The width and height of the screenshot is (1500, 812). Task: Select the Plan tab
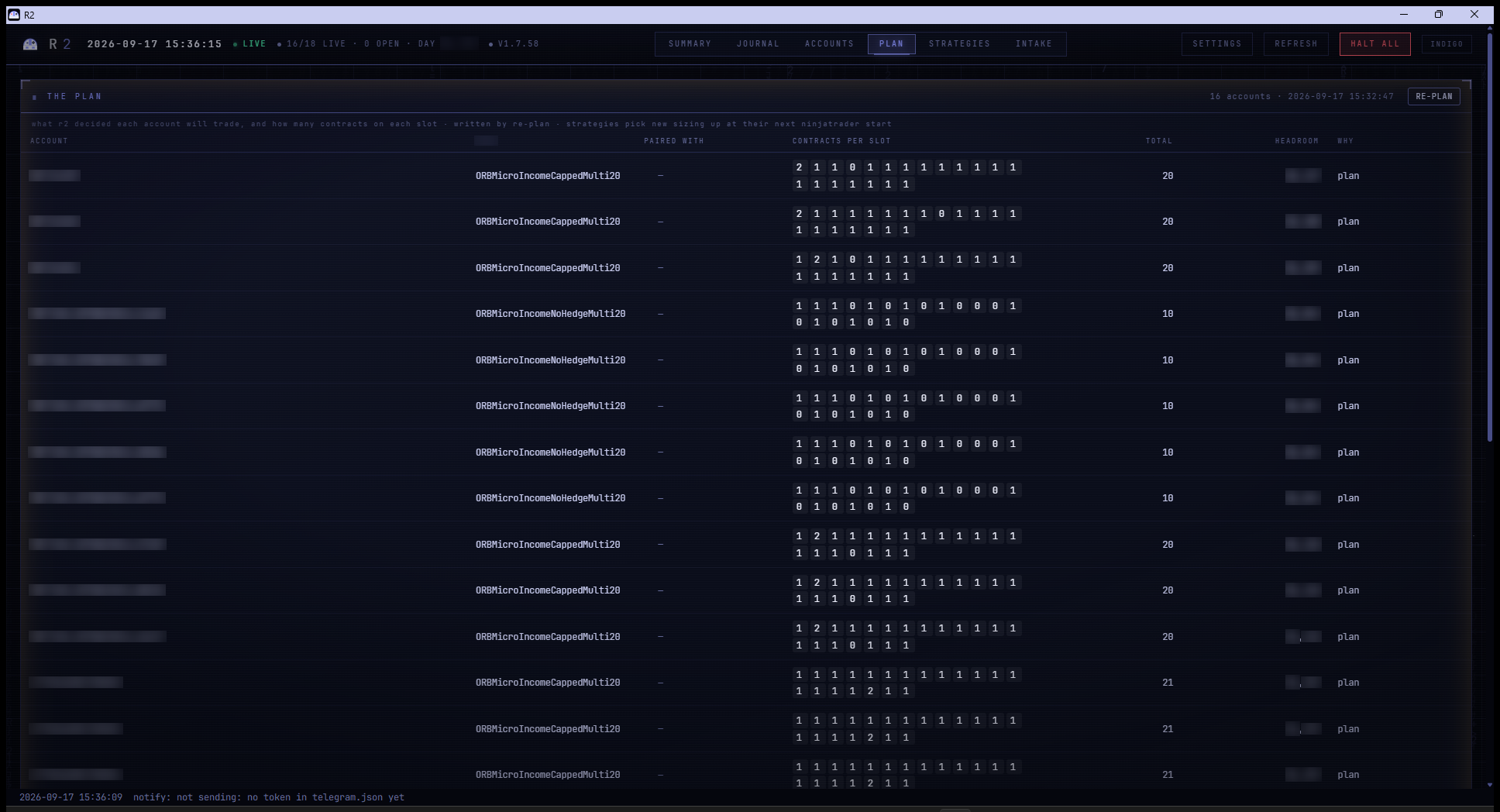[892, 44]
